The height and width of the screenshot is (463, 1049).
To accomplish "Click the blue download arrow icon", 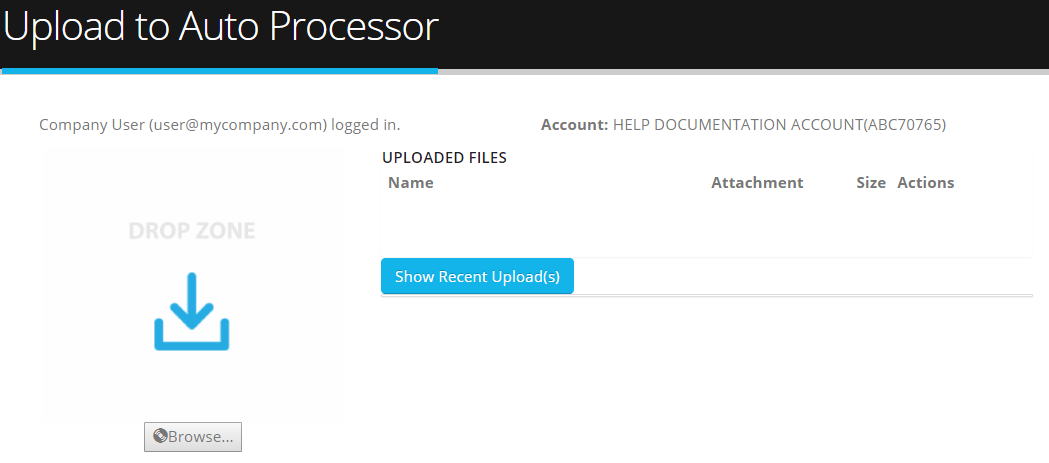I will click(x=191, y=311).
